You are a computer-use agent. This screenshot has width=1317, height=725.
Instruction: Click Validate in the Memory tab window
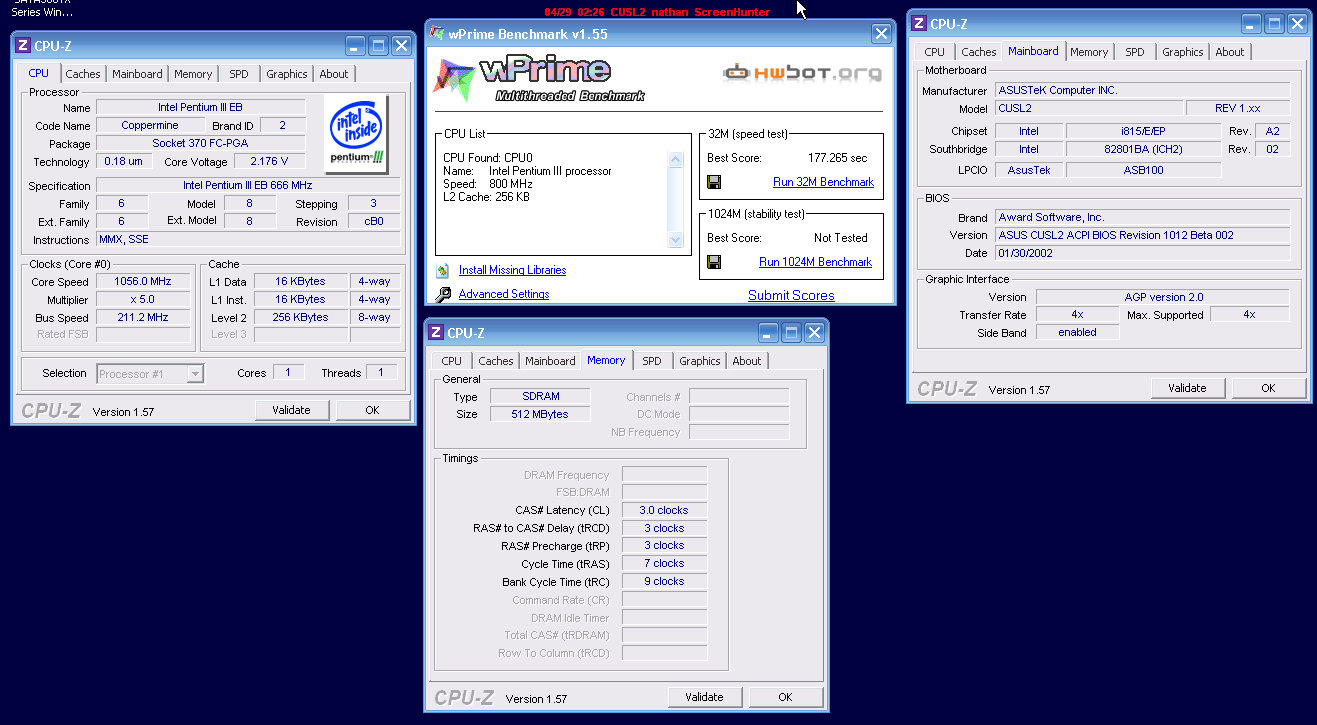(x=704, y=697)
